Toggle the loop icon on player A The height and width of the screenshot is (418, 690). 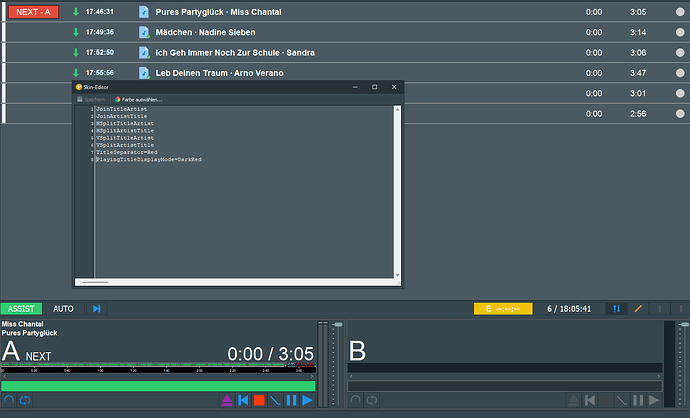(x=24, y=401)
